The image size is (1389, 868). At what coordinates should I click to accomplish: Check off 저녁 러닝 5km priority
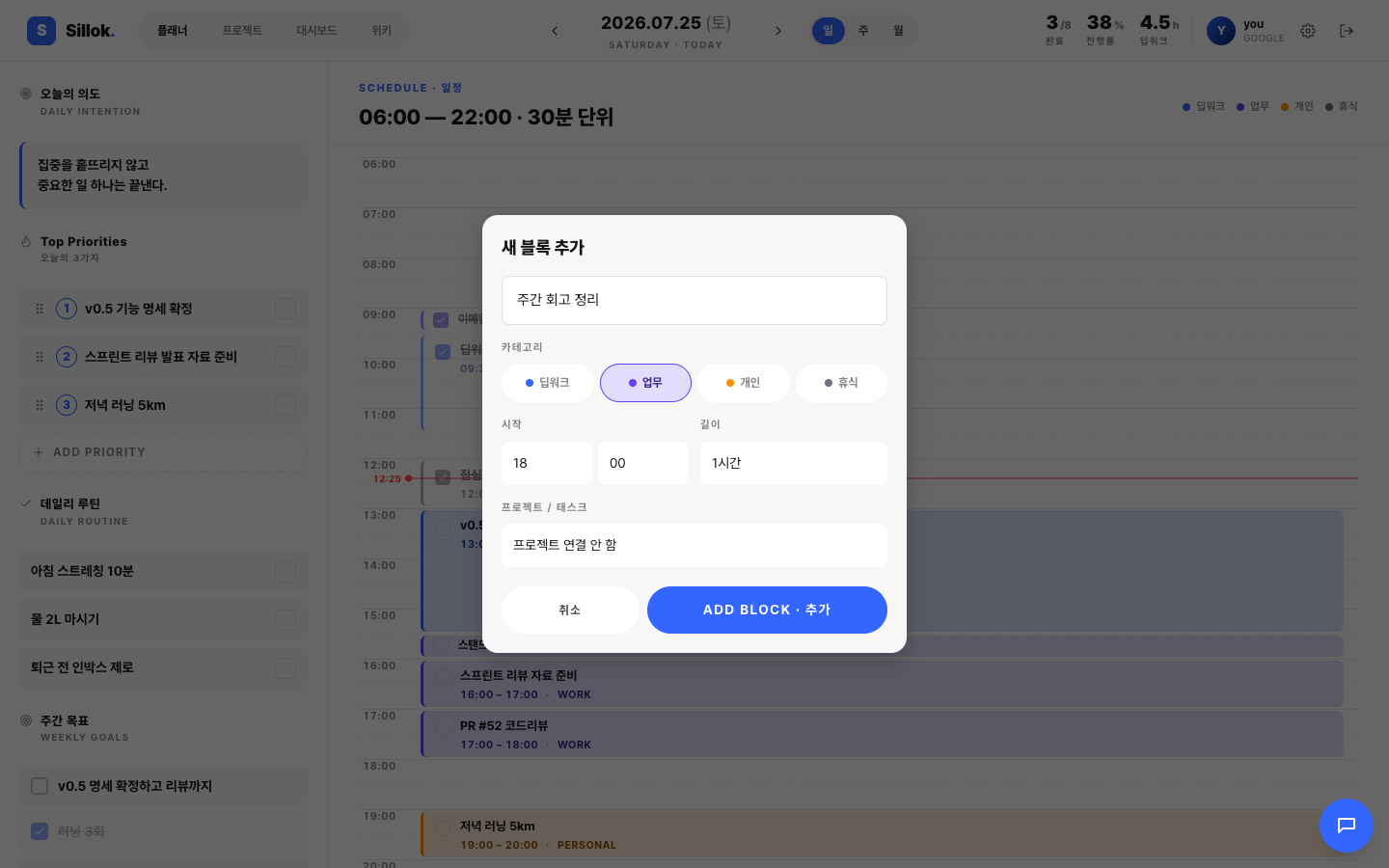coord(286,405)
